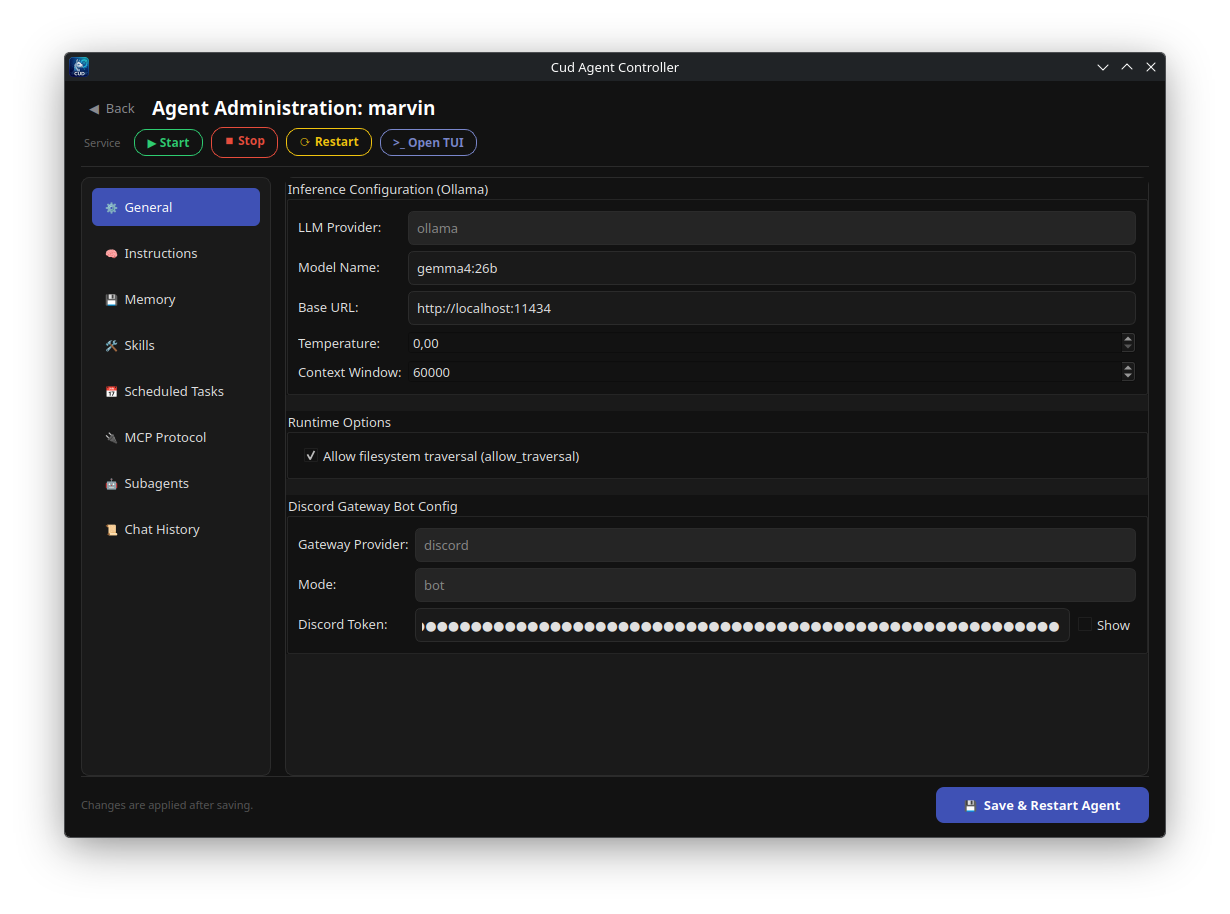Go Back to the agent list

[x=112, y=108]
